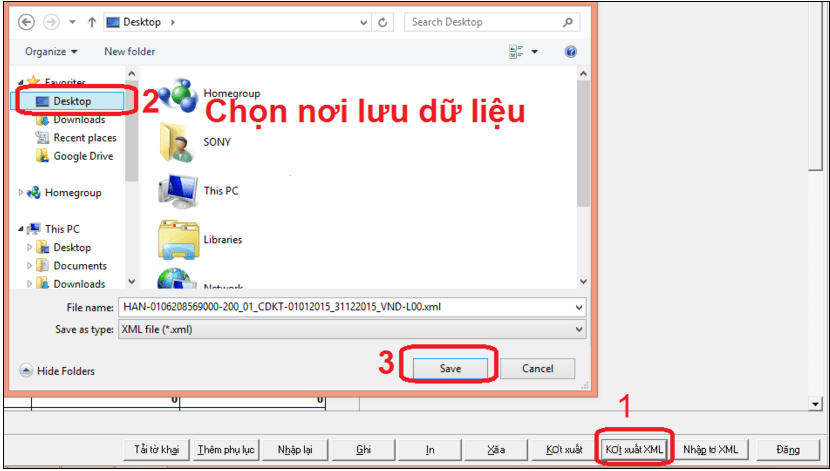Click Hide Folders toggle
Screen dimensions: 830x471
tap(57, 371)
